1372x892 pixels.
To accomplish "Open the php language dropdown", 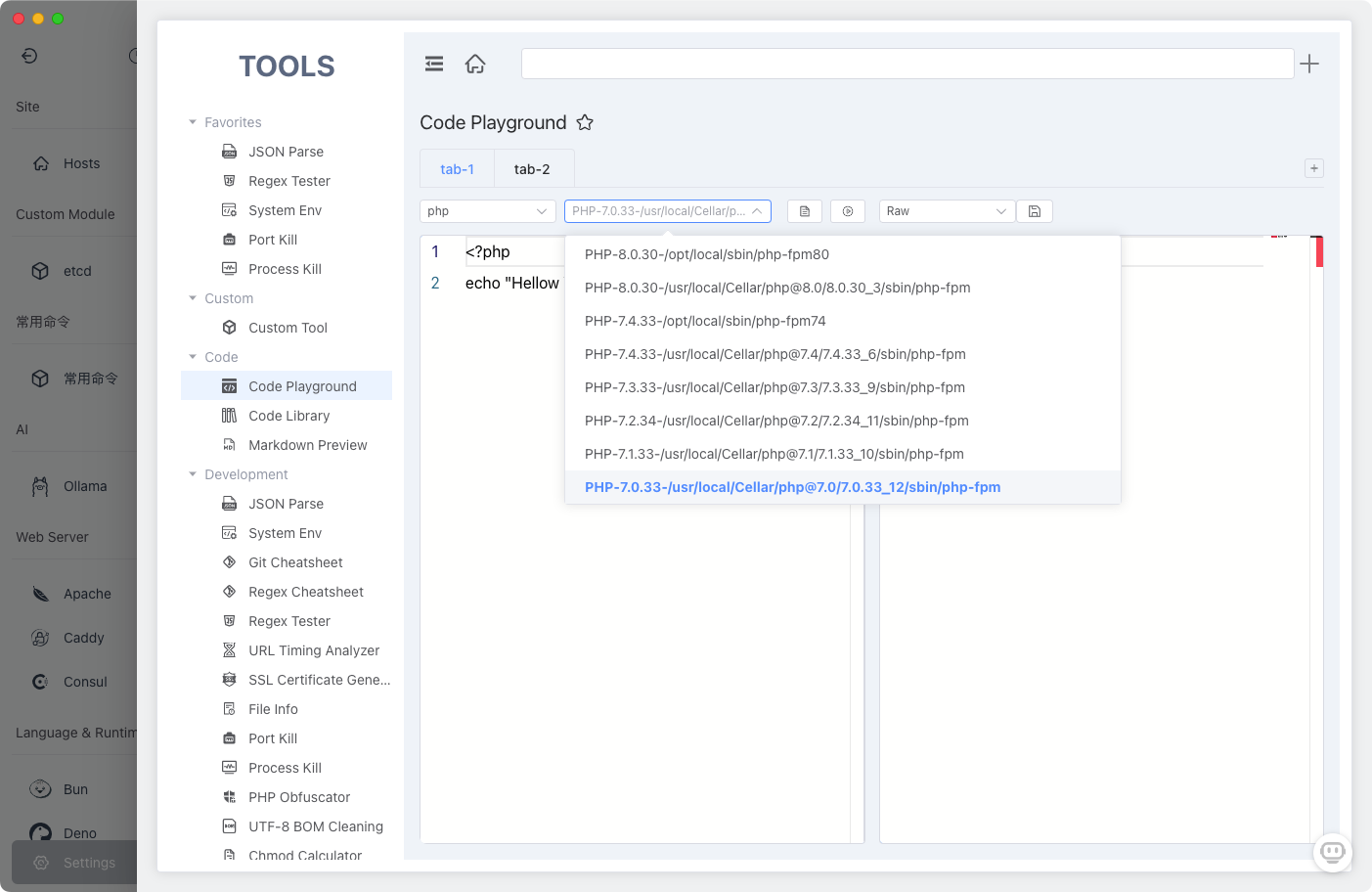I will click(488, 211).
